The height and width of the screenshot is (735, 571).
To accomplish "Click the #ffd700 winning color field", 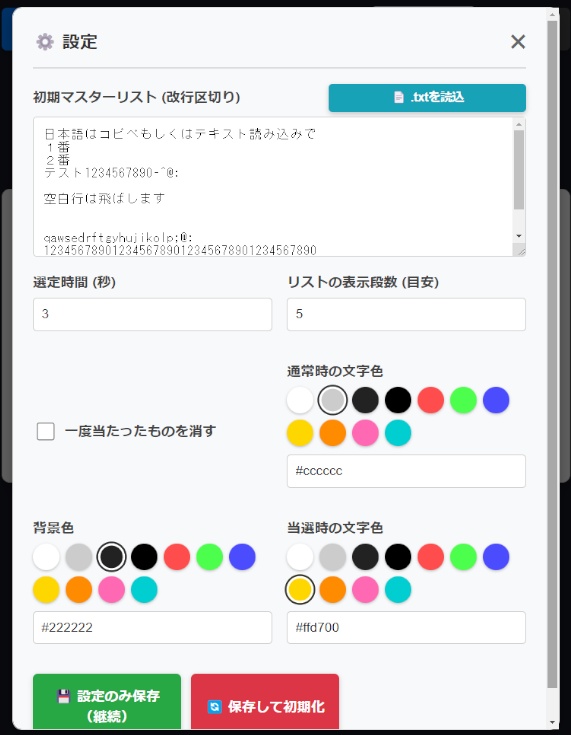I will click(x=406, y=627).
